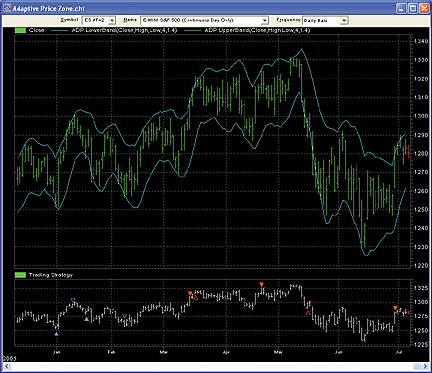Select the ADP LowerBand legend label
This screenshot has width=432, height=373.
[x=124, y=30]
